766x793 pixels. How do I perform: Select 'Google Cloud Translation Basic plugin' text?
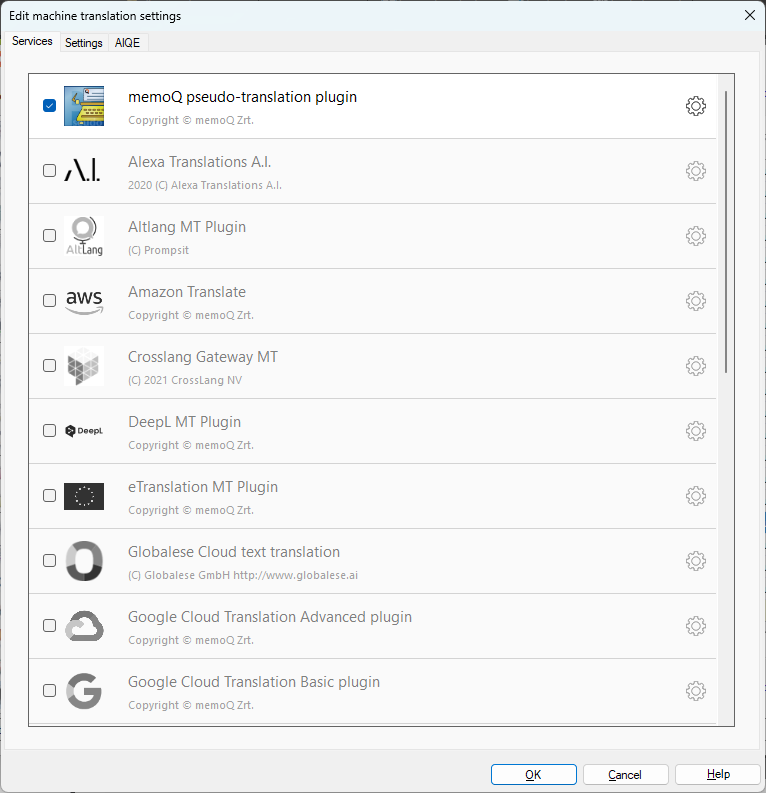pos(254,682)
